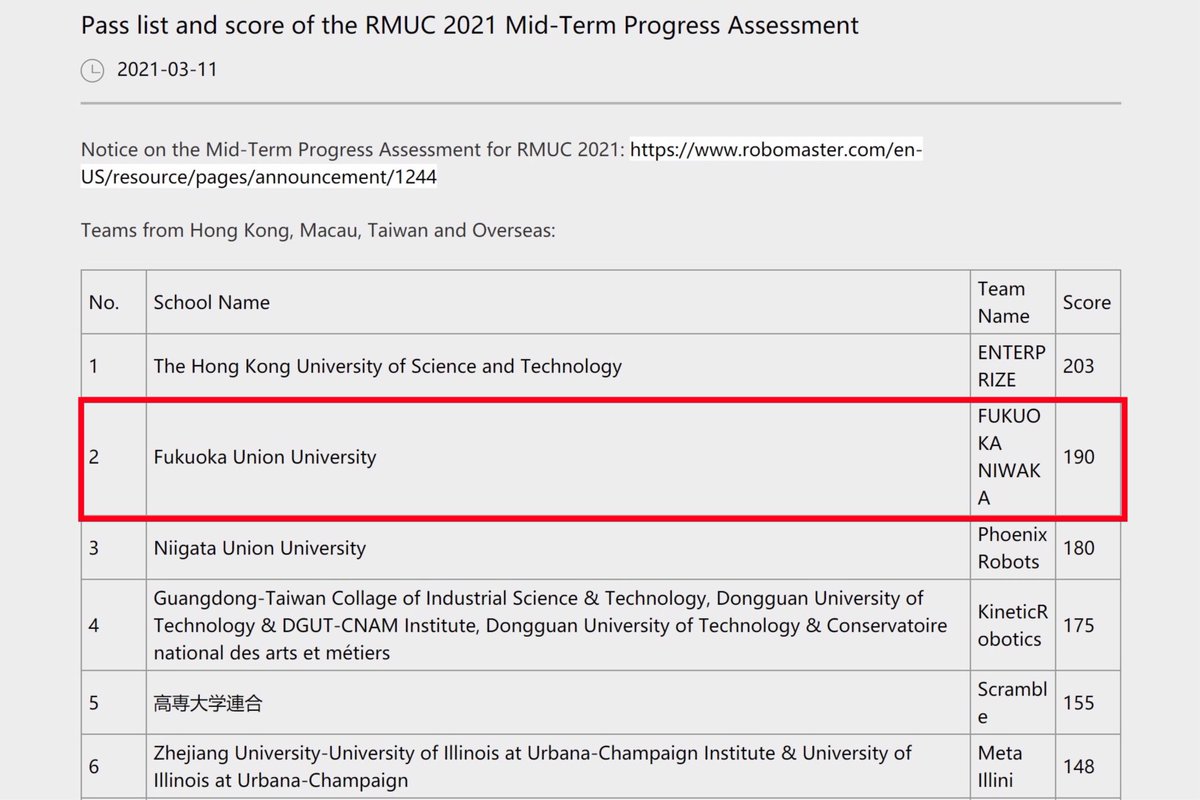Image resolution: width=1200 pixels, height=800 pixels.
Task: Click the 'Teams from Hong Kong, Macau, Taiwan' heading
Action: point(318,230)
